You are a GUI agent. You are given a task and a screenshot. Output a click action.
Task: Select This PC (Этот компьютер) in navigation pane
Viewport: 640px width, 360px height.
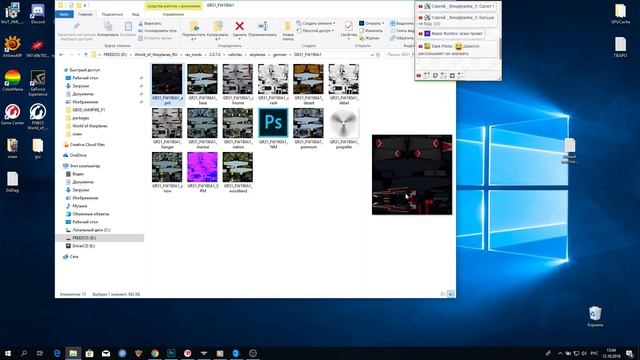(81, 166)
